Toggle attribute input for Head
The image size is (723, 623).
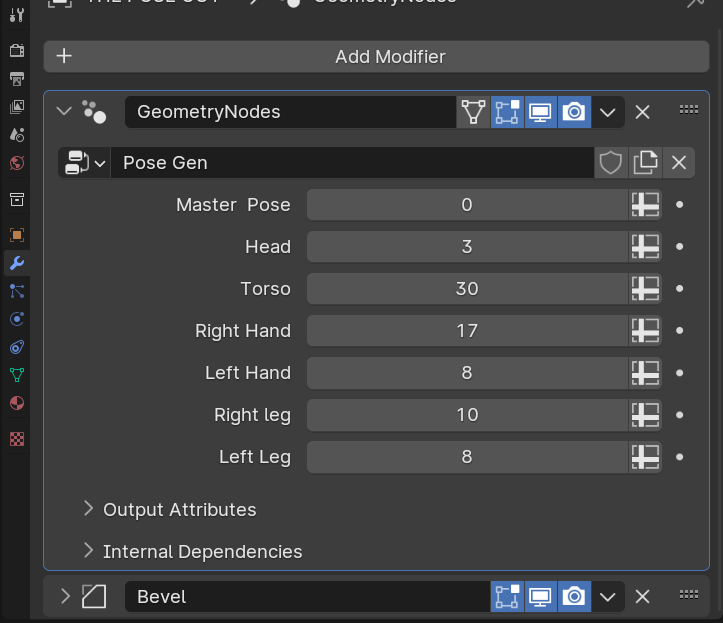(x=645, y=247)
